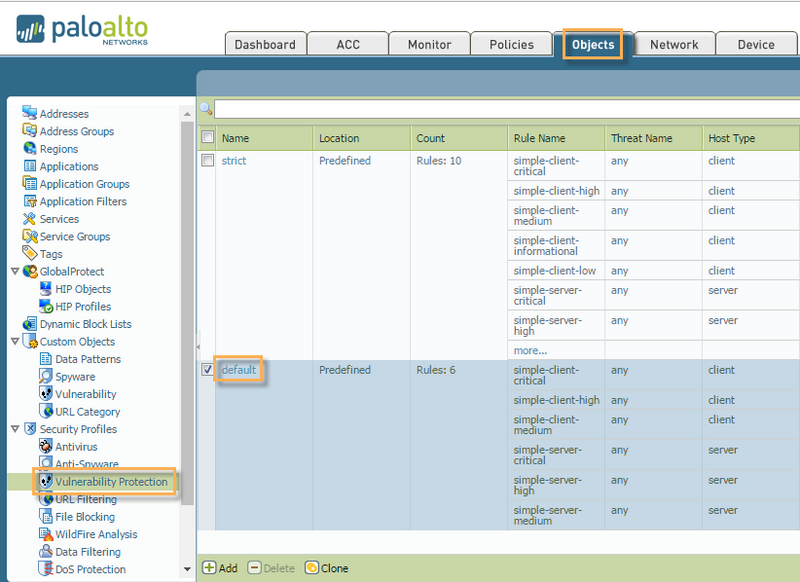Click the sidebar scroll down arrow
The width and height of the screenshot is (800, 582).
click(x=187, y=570)
